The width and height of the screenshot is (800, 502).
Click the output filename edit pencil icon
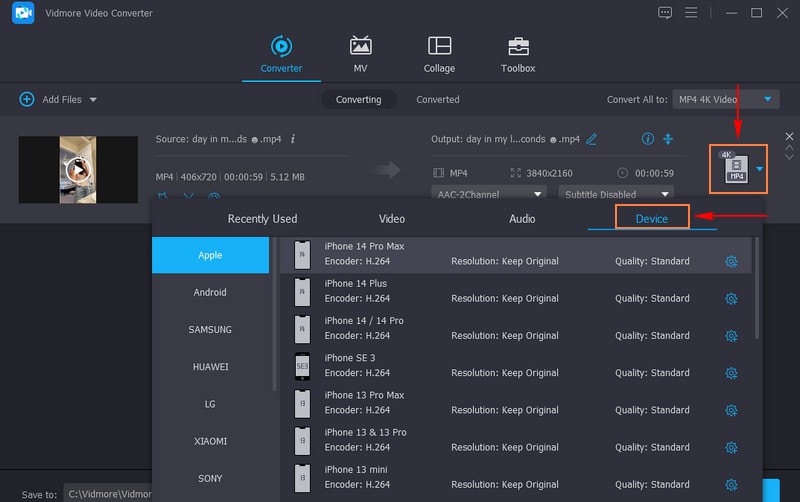tap(591, 139)
